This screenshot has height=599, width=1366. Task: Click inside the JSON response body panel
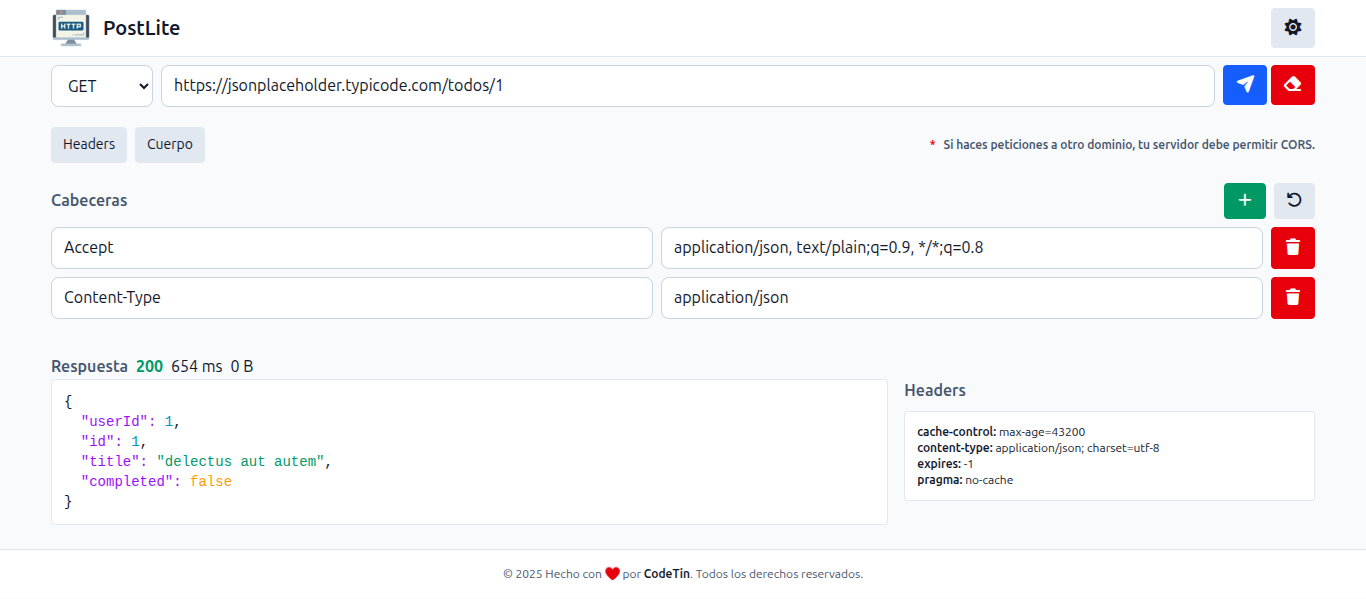click(469, 452)
